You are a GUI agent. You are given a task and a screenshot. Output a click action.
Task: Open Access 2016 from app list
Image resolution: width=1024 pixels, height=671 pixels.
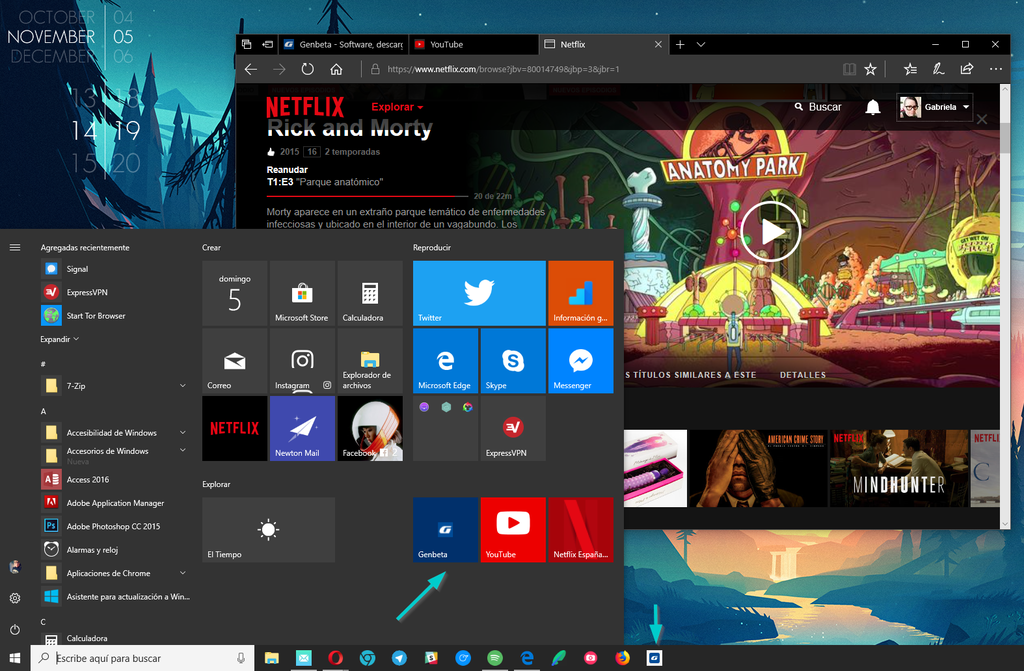tap(115, 480)
